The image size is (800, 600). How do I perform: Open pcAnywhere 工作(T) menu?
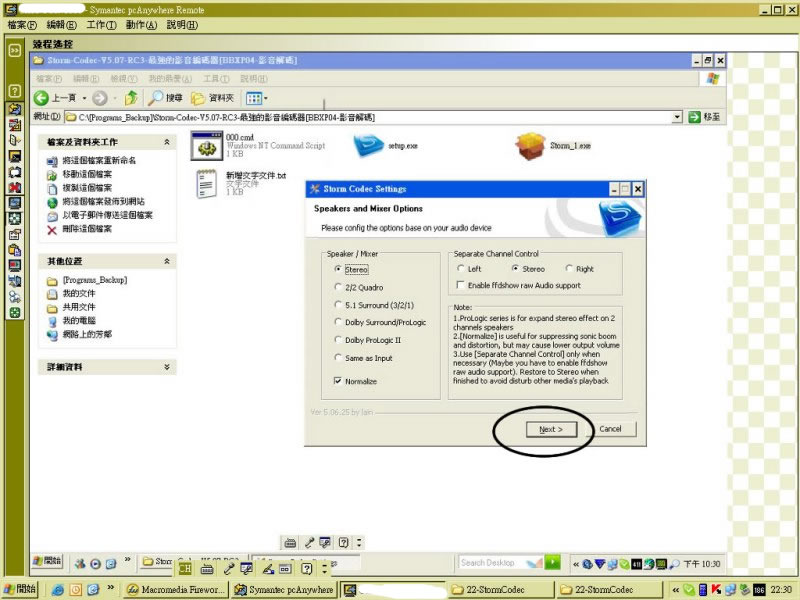pyautogui.click(x=101, y=24)
